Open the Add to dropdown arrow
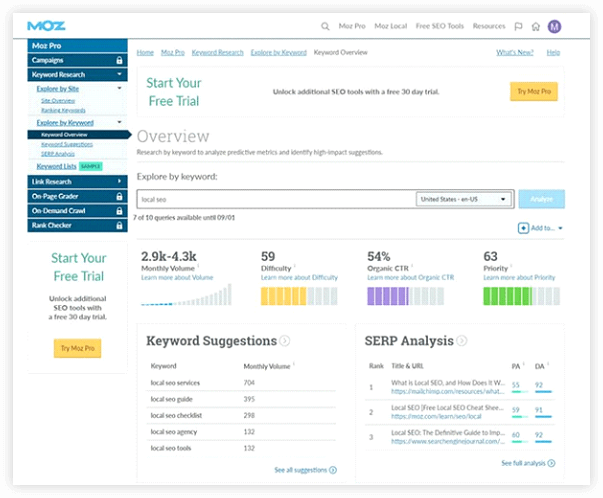603x498 pixels. [560, 228]
